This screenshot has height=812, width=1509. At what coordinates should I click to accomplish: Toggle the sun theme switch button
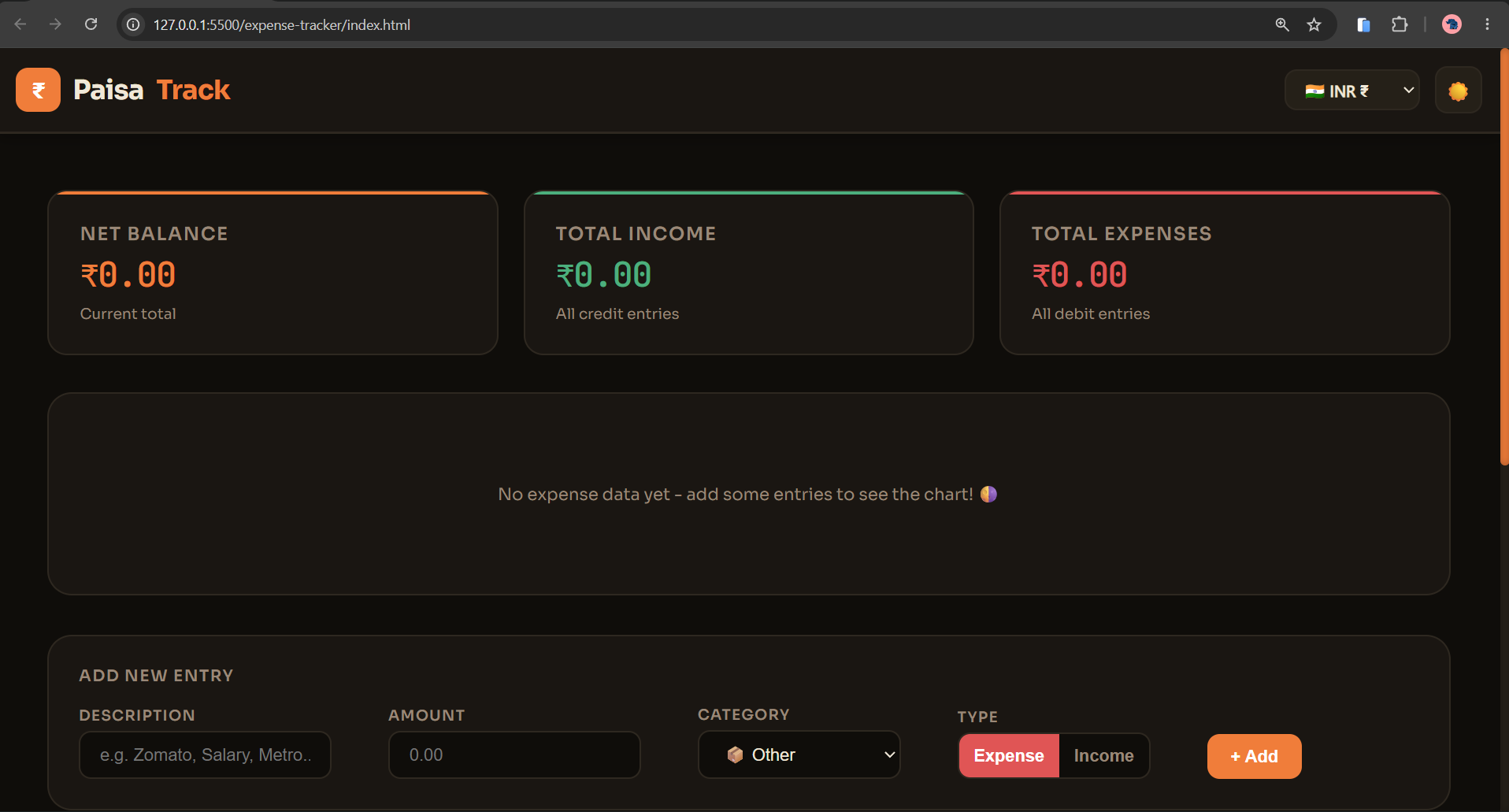pyautogui.click(x=1458, y=91)
